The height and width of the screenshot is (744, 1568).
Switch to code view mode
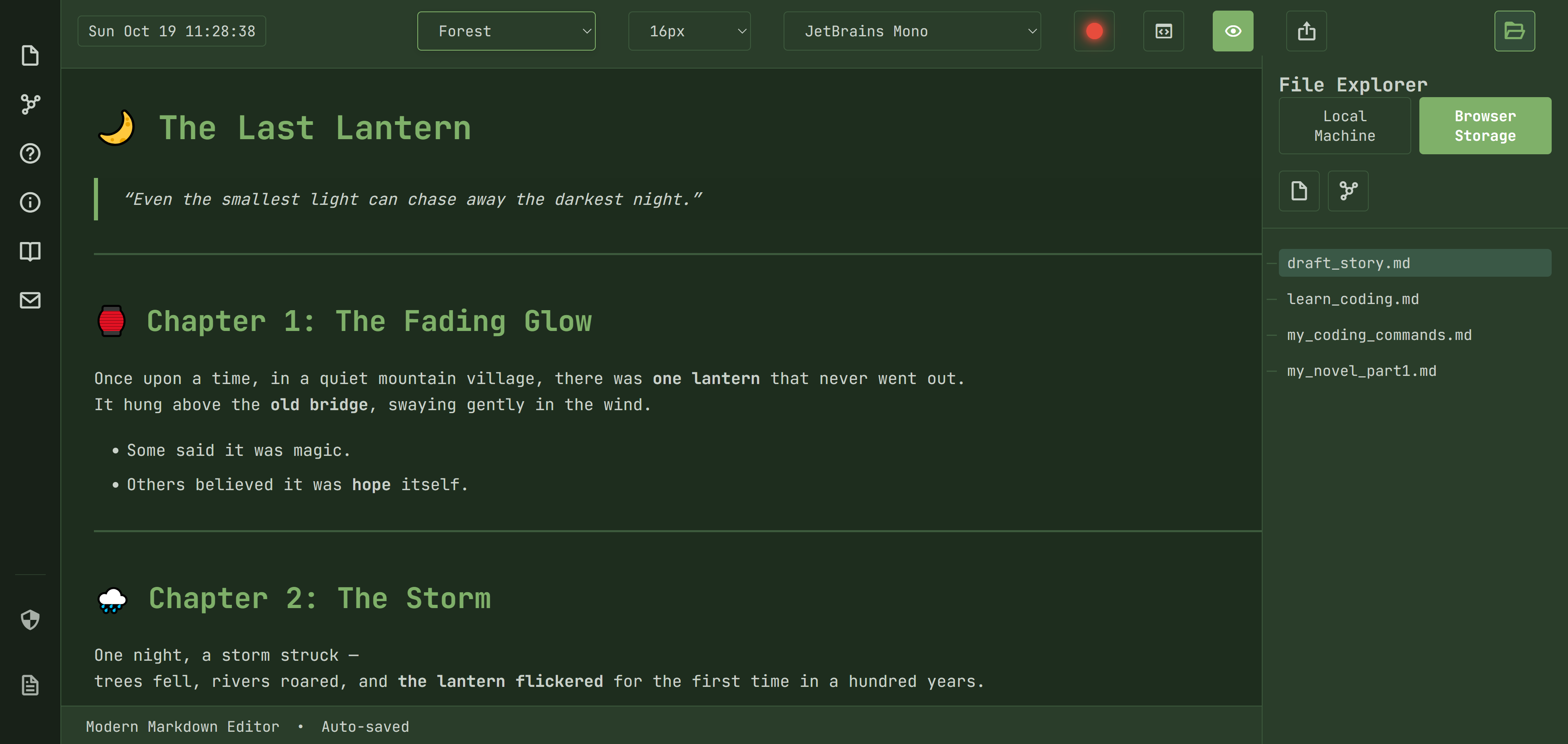(x=1163, y=31)
